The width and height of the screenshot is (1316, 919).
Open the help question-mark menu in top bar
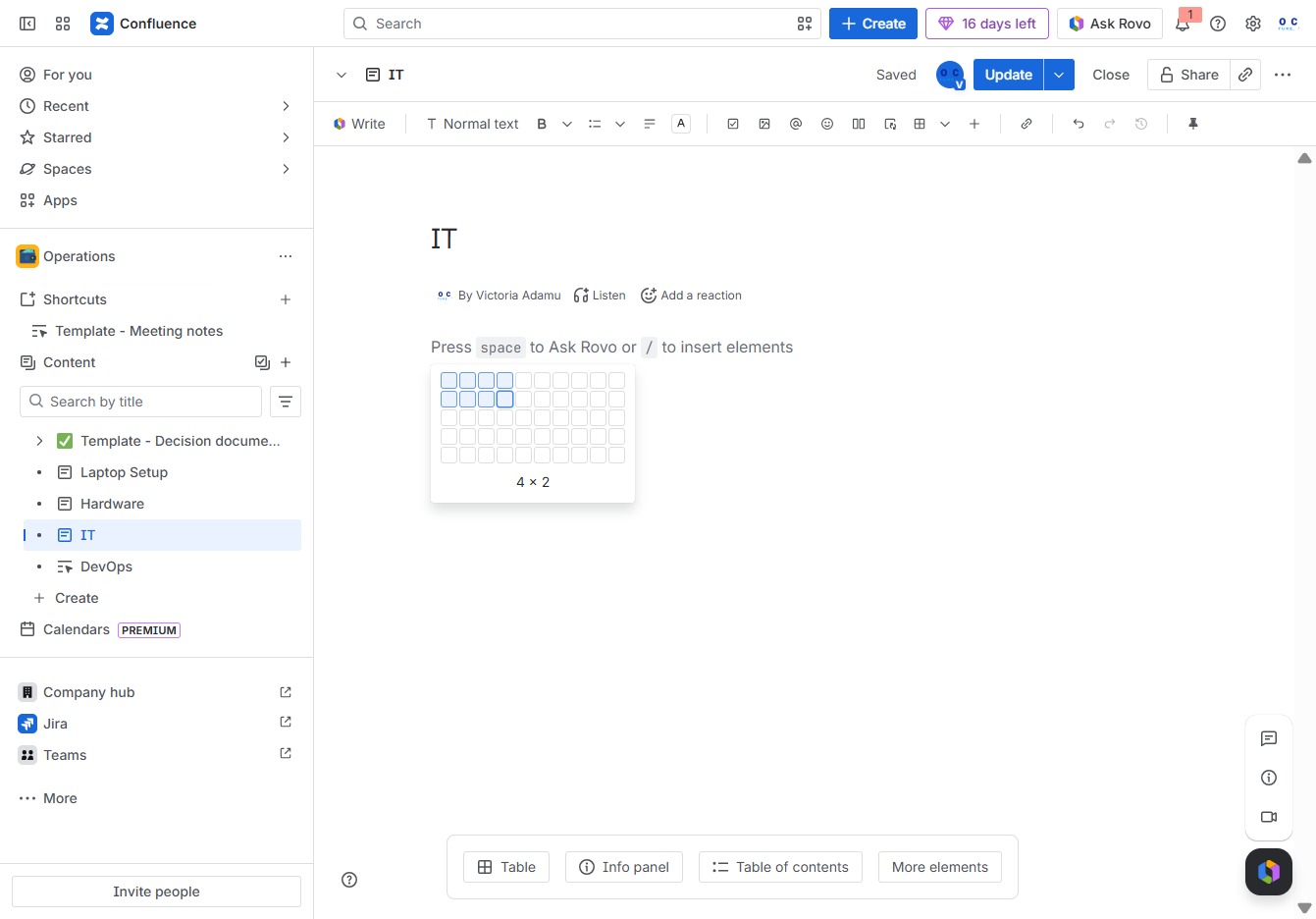pos(1218,24)
